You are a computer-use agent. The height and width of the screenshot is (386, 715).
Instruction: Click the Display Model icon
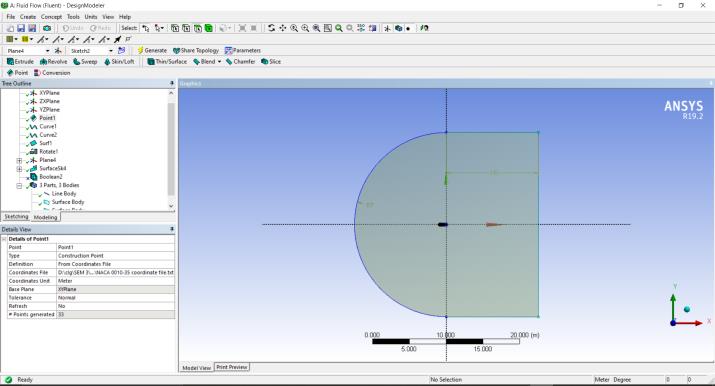(x=398, y=28)
